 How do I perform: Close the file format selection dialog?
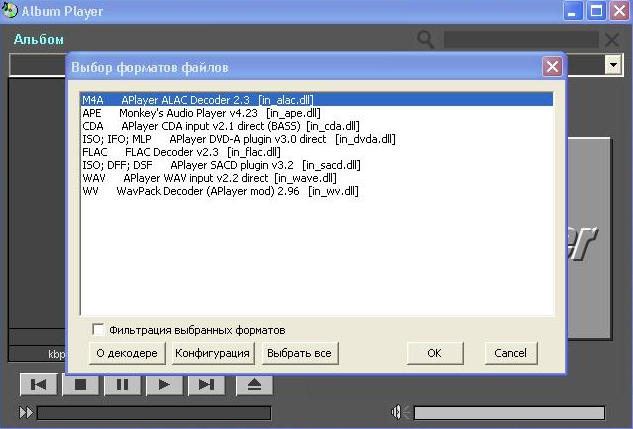pos(552,66)
